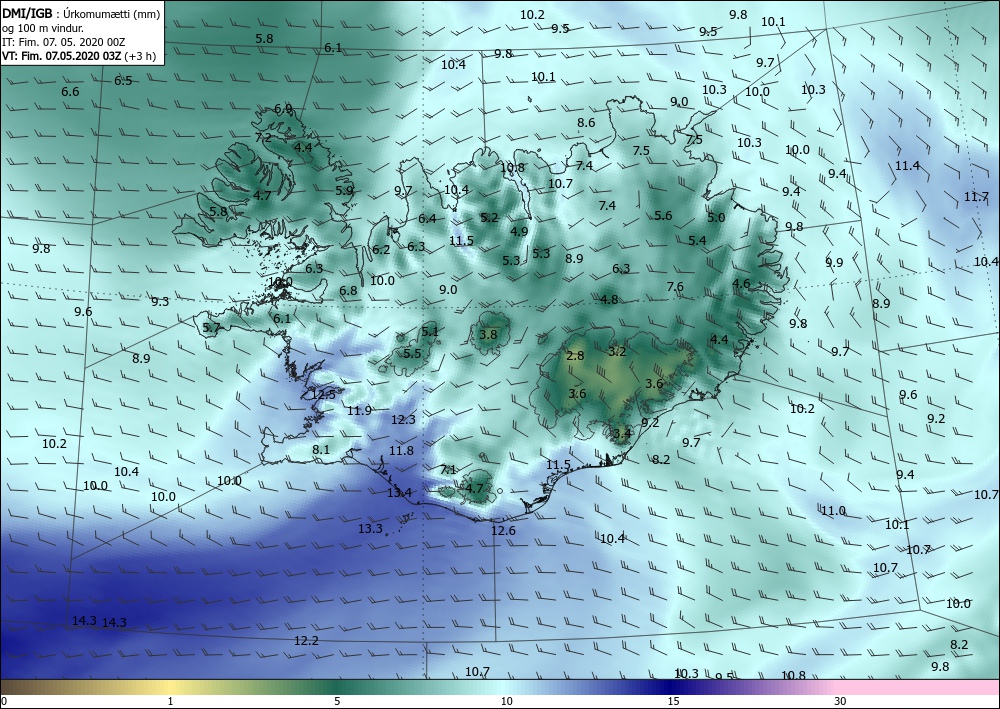
Task: Select the 5.6 map value
Action: 663,216
